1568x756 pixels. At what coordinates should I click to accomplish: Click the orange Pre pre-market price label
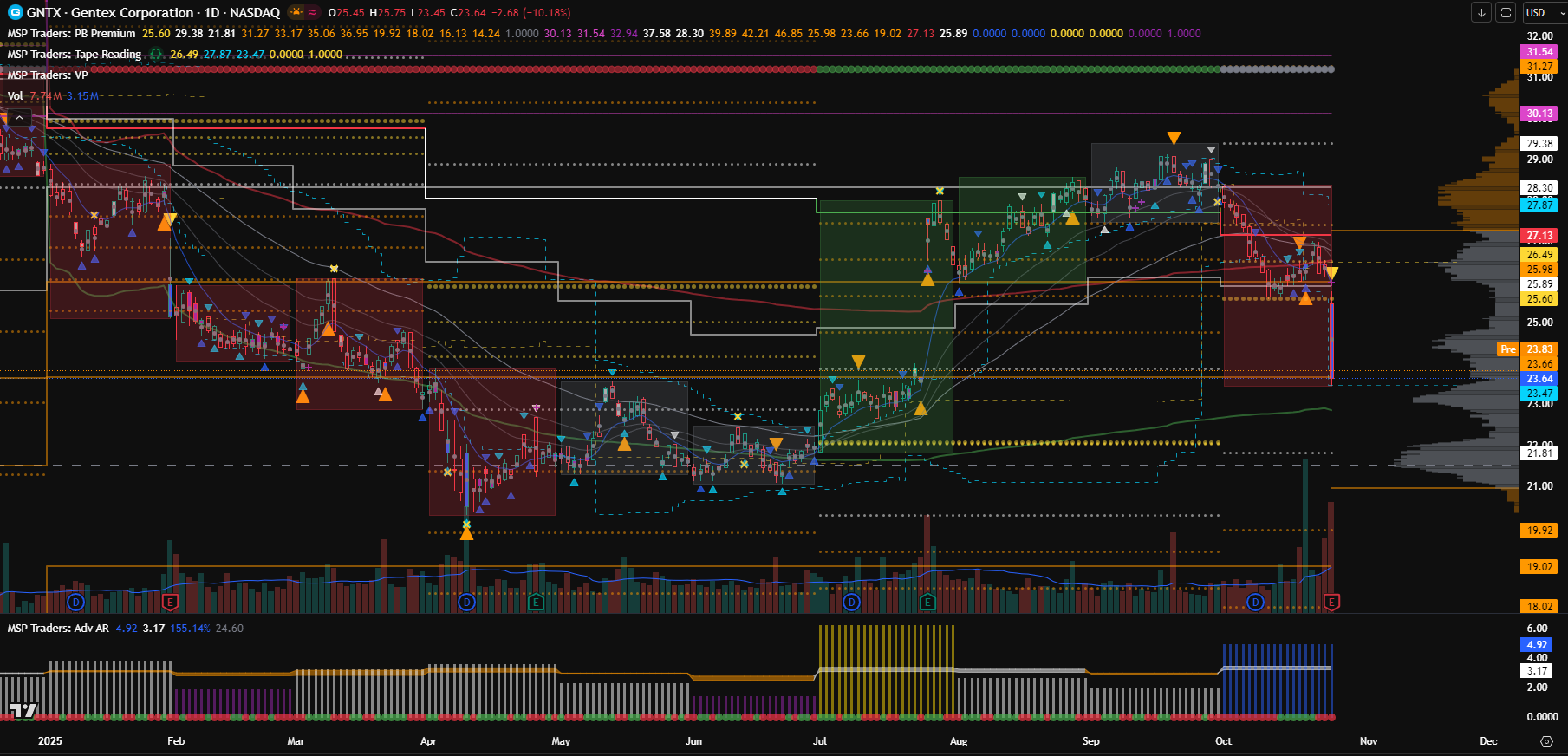pos(1508,349)
